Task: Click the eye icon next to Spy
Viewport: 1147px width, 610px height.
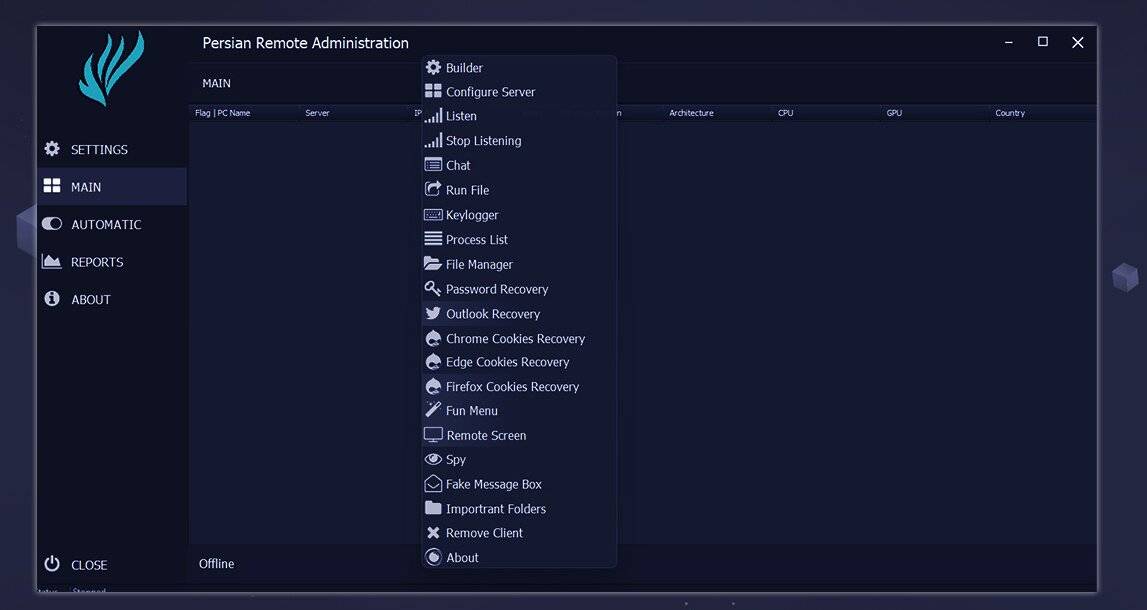Action: point(433,459)
